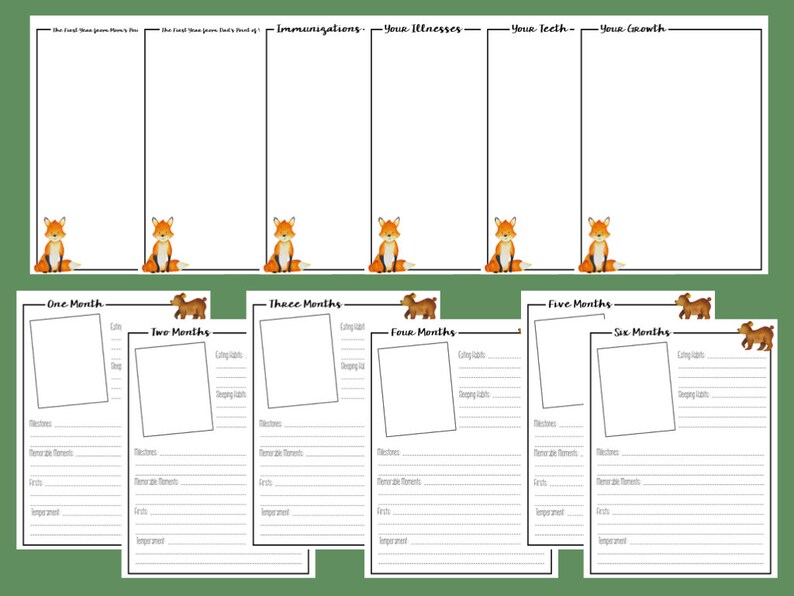Screen dimensions: 794x596
Task: Click Milestones label on Two Months page
Action: [x=146, y=452]
